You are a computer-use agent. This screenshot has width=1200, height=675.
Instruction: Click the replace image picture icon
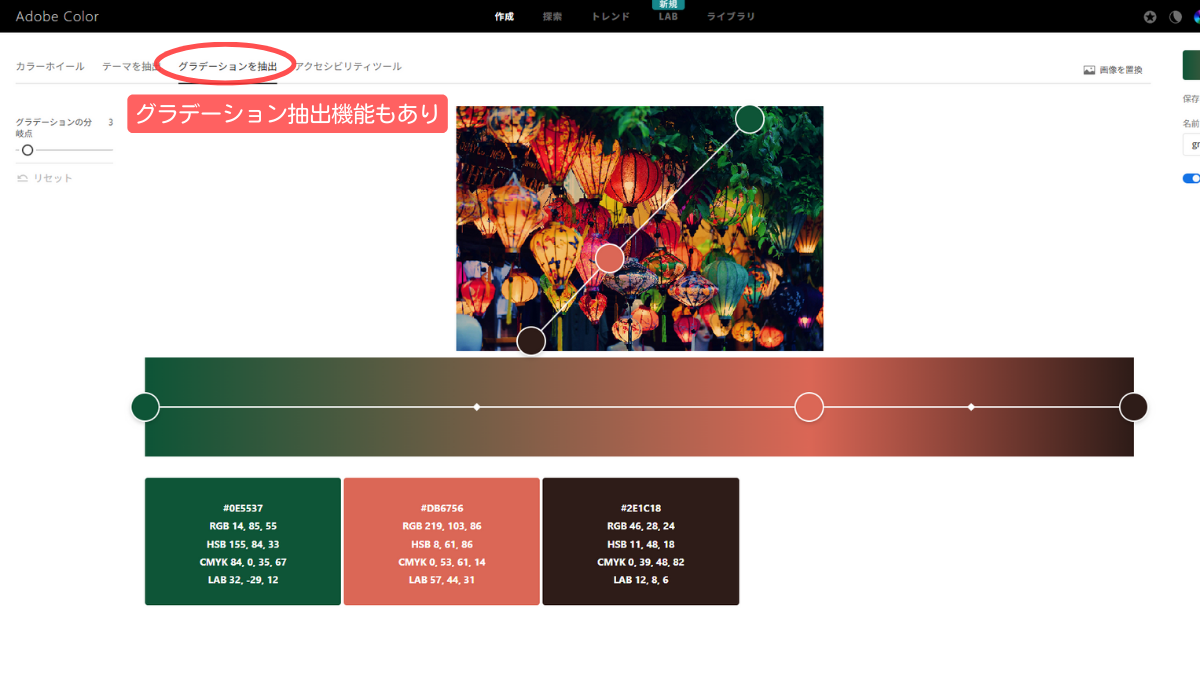pyautogui.click(x=1089, y=70)
